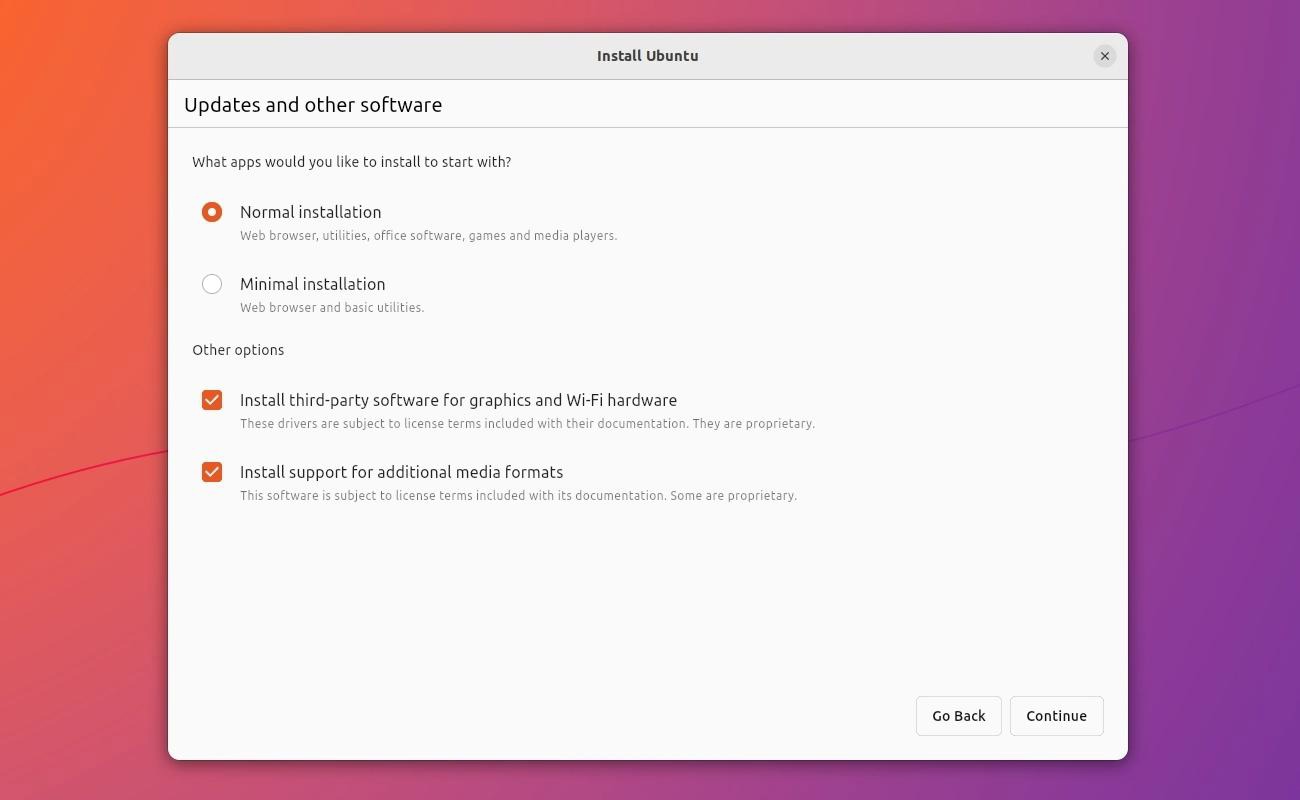Toggle support for additional media formats checkbox
1300x800 pixels.
point(212,472)
